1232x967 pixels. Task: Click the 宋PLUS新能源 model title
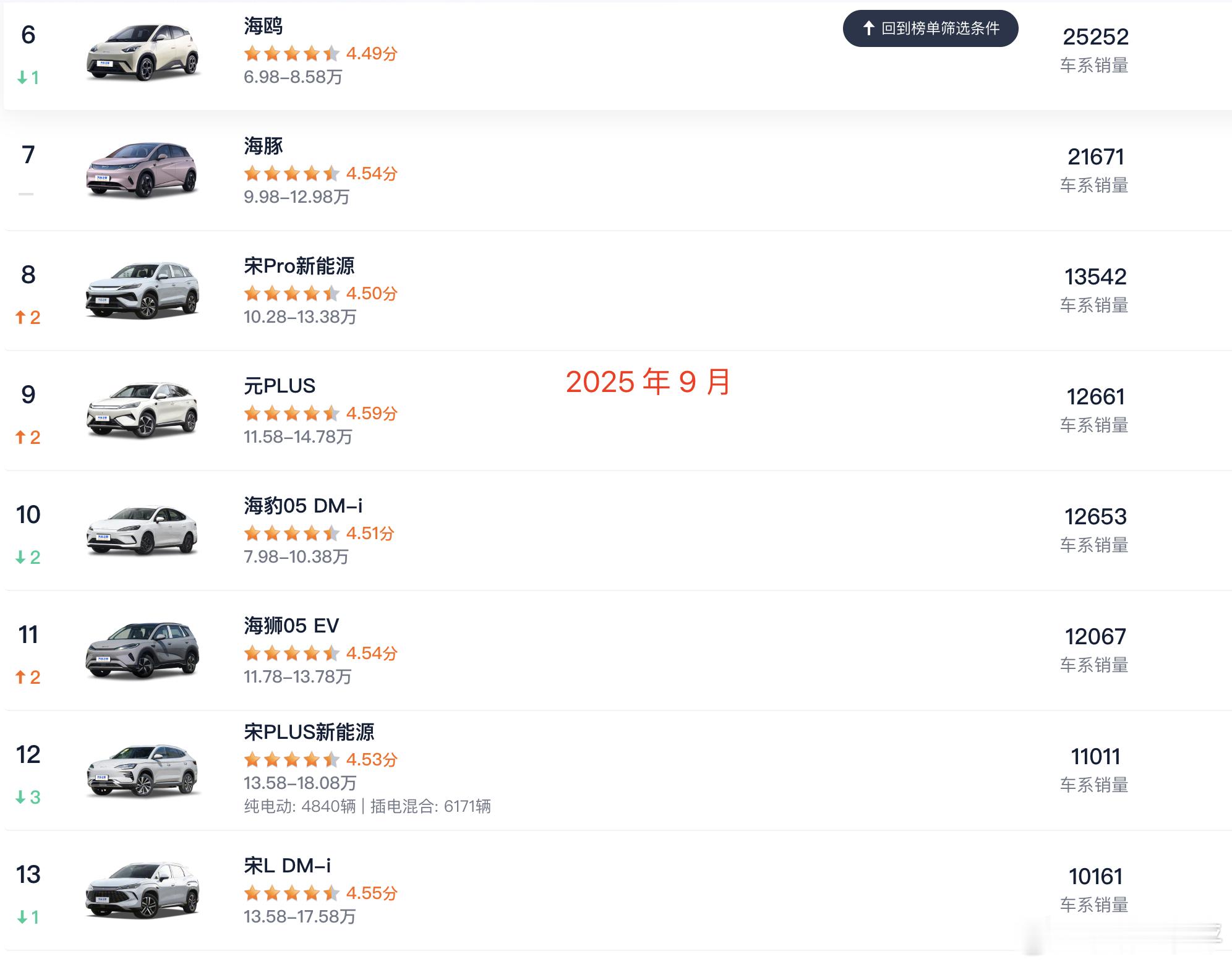click(x=309, y=732)
